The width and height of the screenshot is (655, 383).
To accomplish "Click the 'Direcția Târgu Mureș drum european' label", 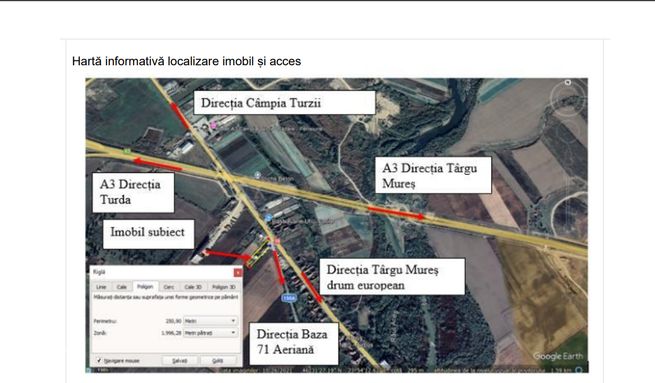I will click(393, 277).
